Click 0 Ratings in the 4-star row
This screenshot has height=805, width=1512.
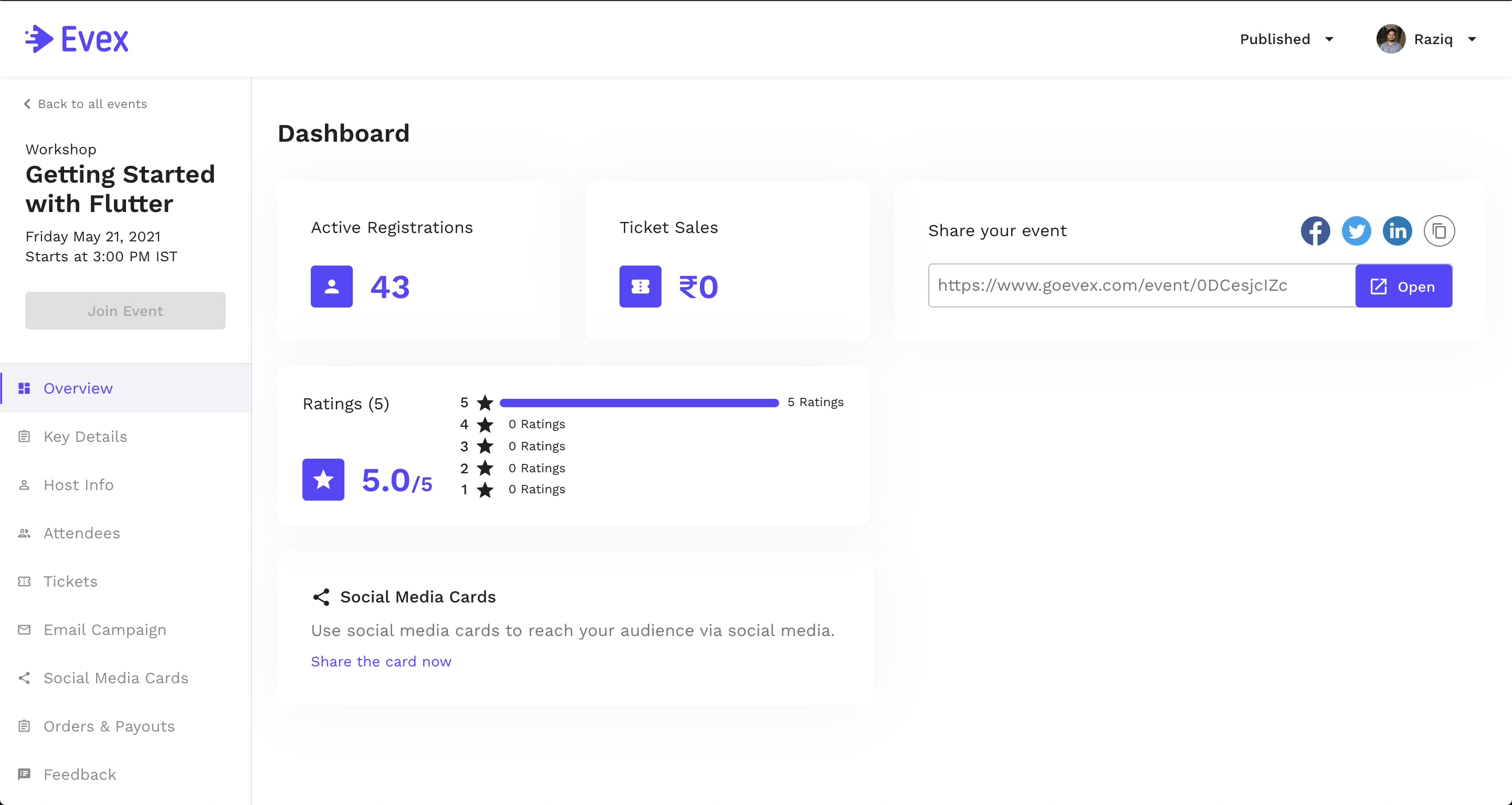[x=537, y=423]
